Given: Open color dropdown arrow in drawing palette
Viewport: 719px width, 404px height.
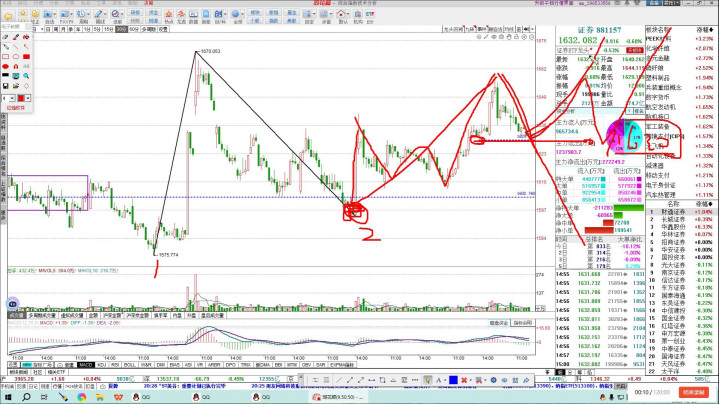Looking at the screenshot, I should click(x=28, y=98).
